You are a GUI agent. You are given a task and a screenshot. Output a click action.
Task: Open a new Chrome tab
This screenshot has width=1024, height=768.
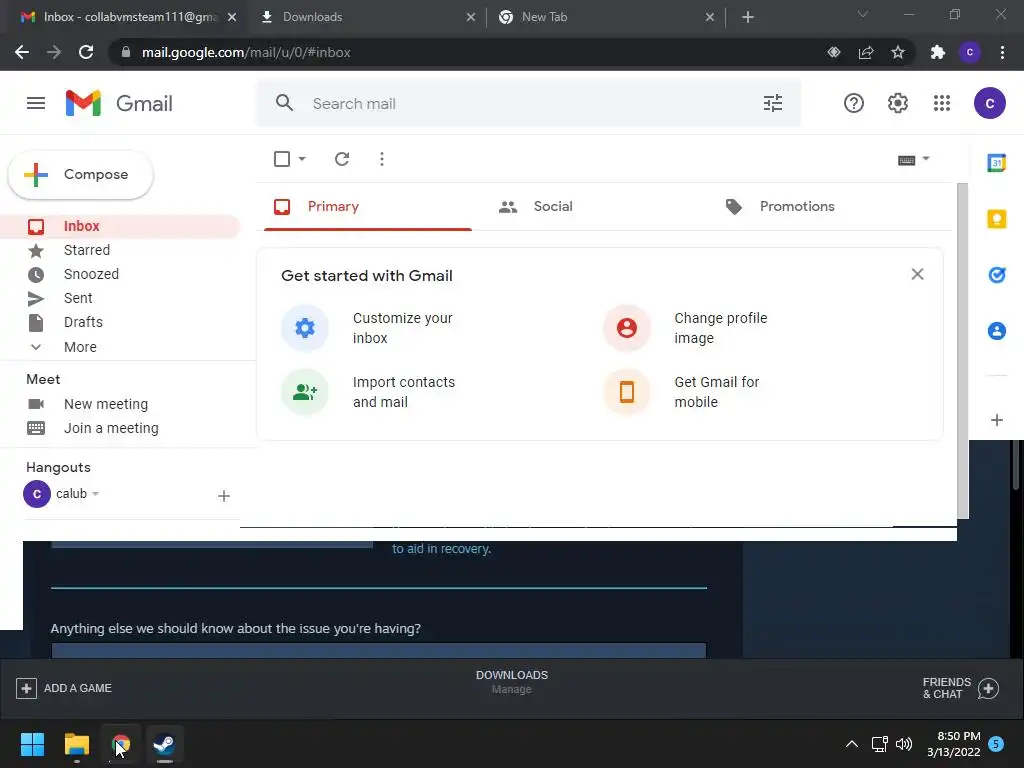748,17
